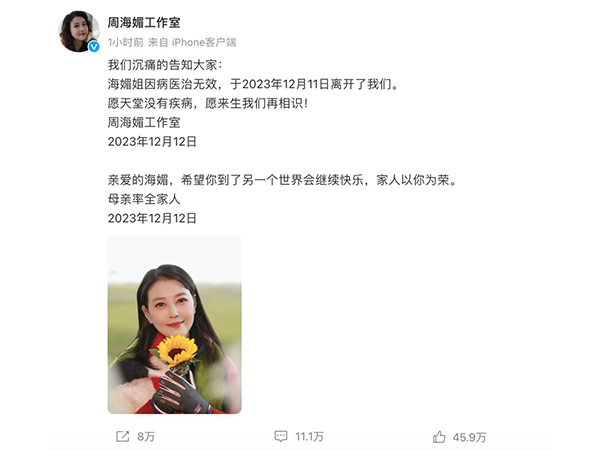600x450 pixels.
Task: Click the blue verified badge on avatar
Action: 94,47
